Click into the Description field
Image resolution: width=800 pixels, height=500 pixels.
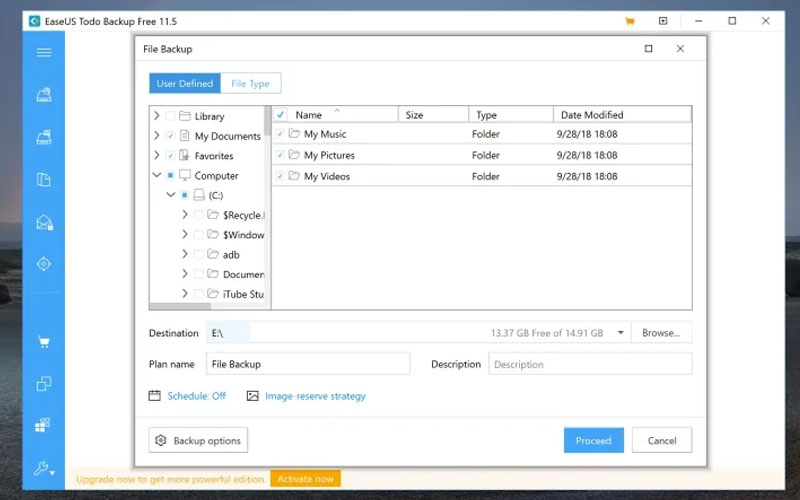(x=590, y=364)
